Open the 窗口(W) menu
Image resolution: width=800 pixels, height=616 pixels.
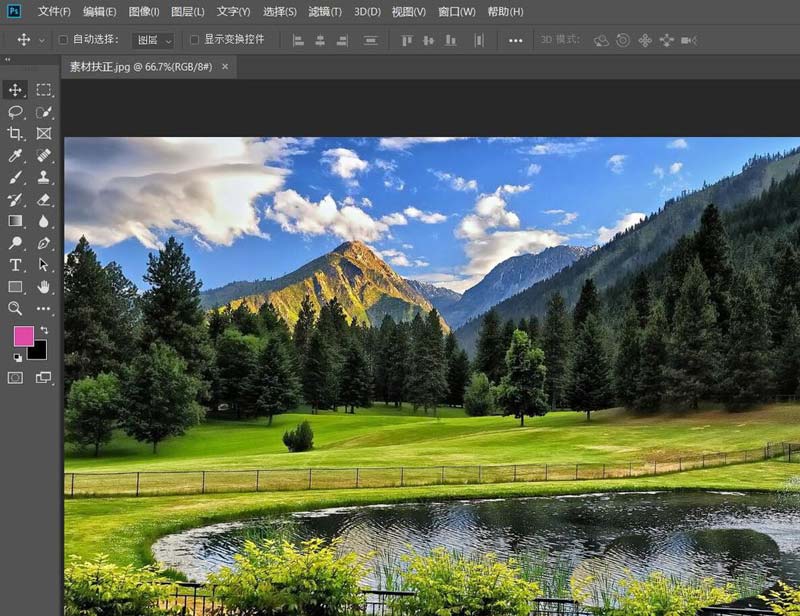point(457,11)
